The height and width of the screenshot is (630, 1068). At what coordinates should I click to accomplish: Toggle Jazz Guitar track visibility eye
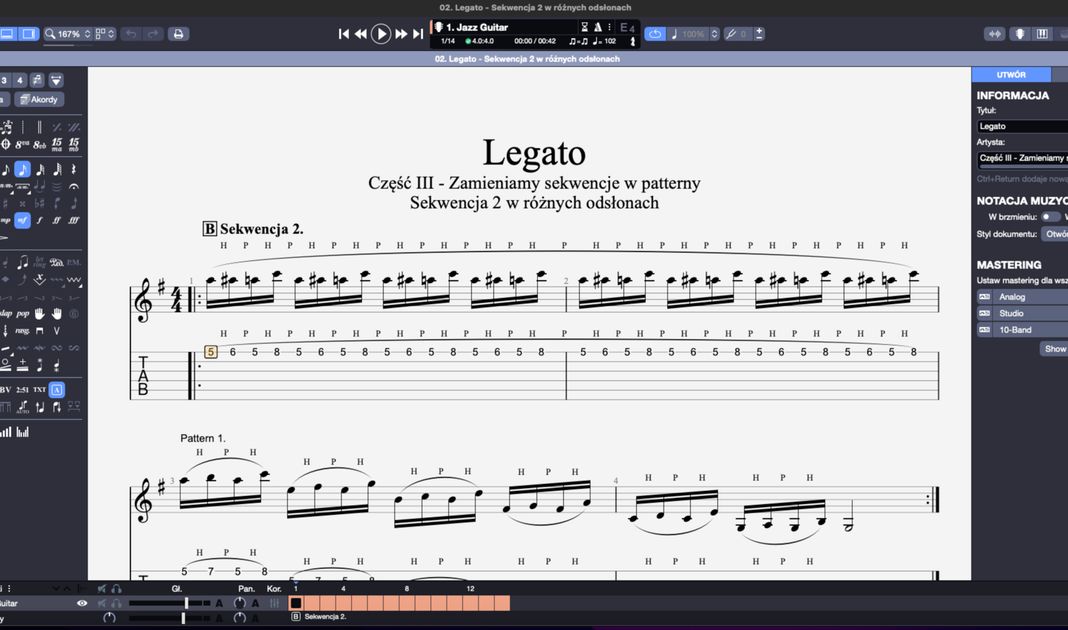tap(82, 603)
